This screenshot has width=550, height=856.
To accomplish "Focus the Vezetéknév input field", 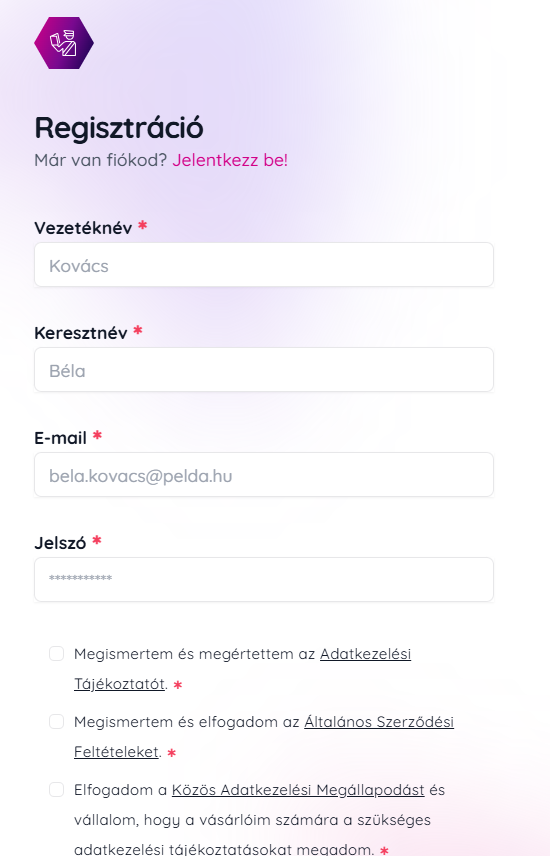I will (x=264, y=265).
